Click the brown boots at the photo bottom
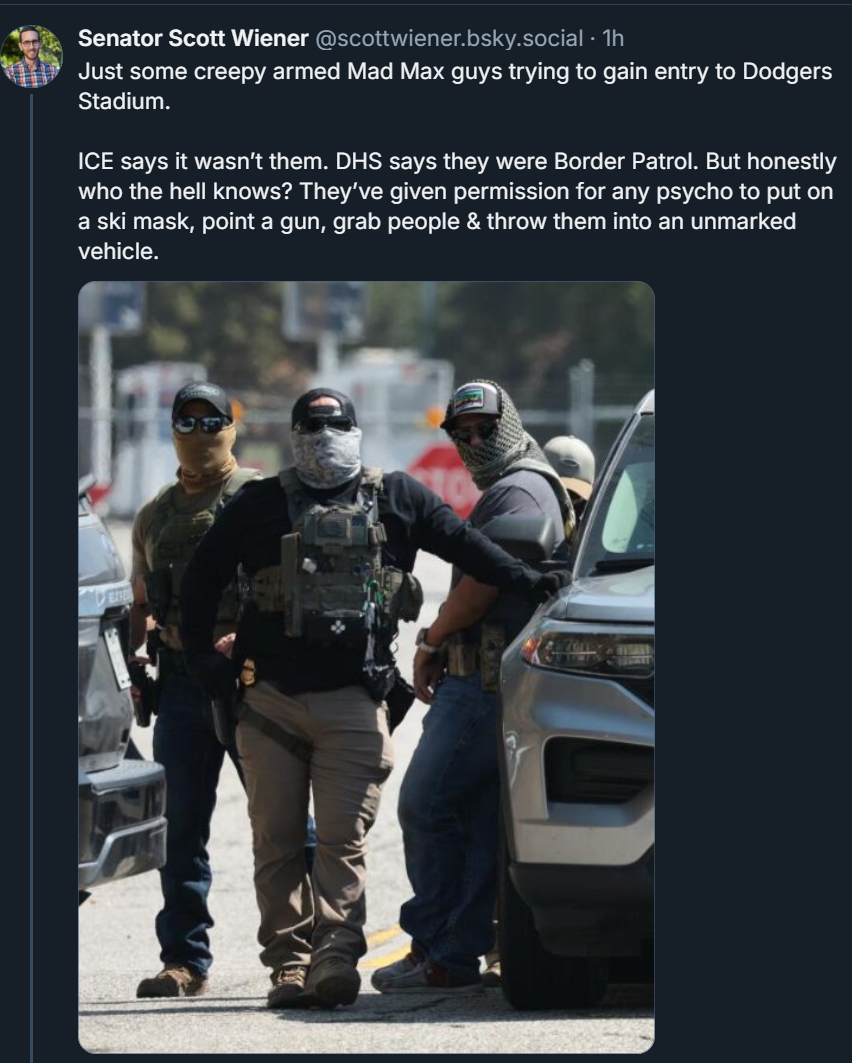852x1063 pixels. pos(315,980)
